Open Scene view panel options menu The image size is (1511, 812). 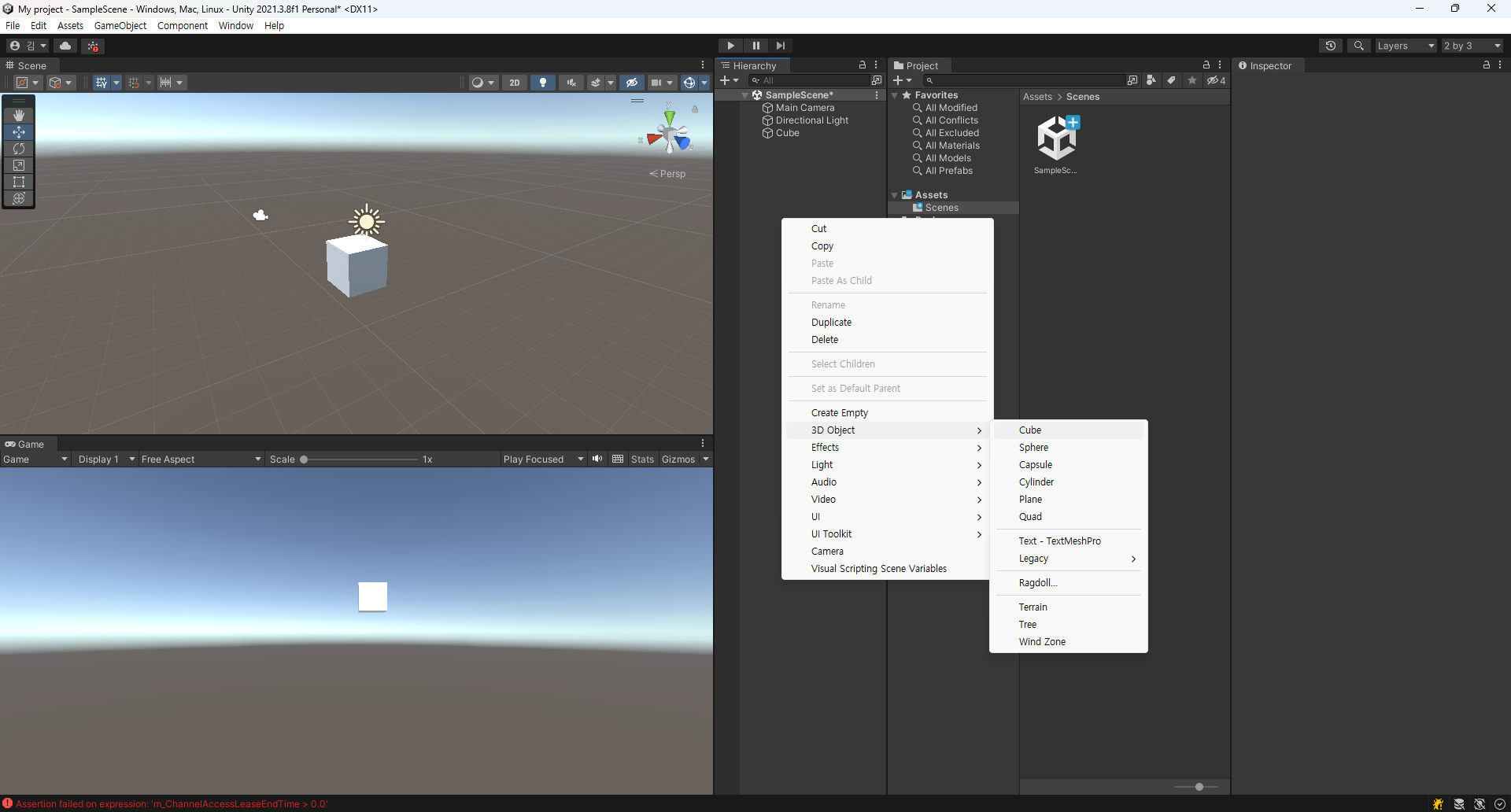[703, 65]
